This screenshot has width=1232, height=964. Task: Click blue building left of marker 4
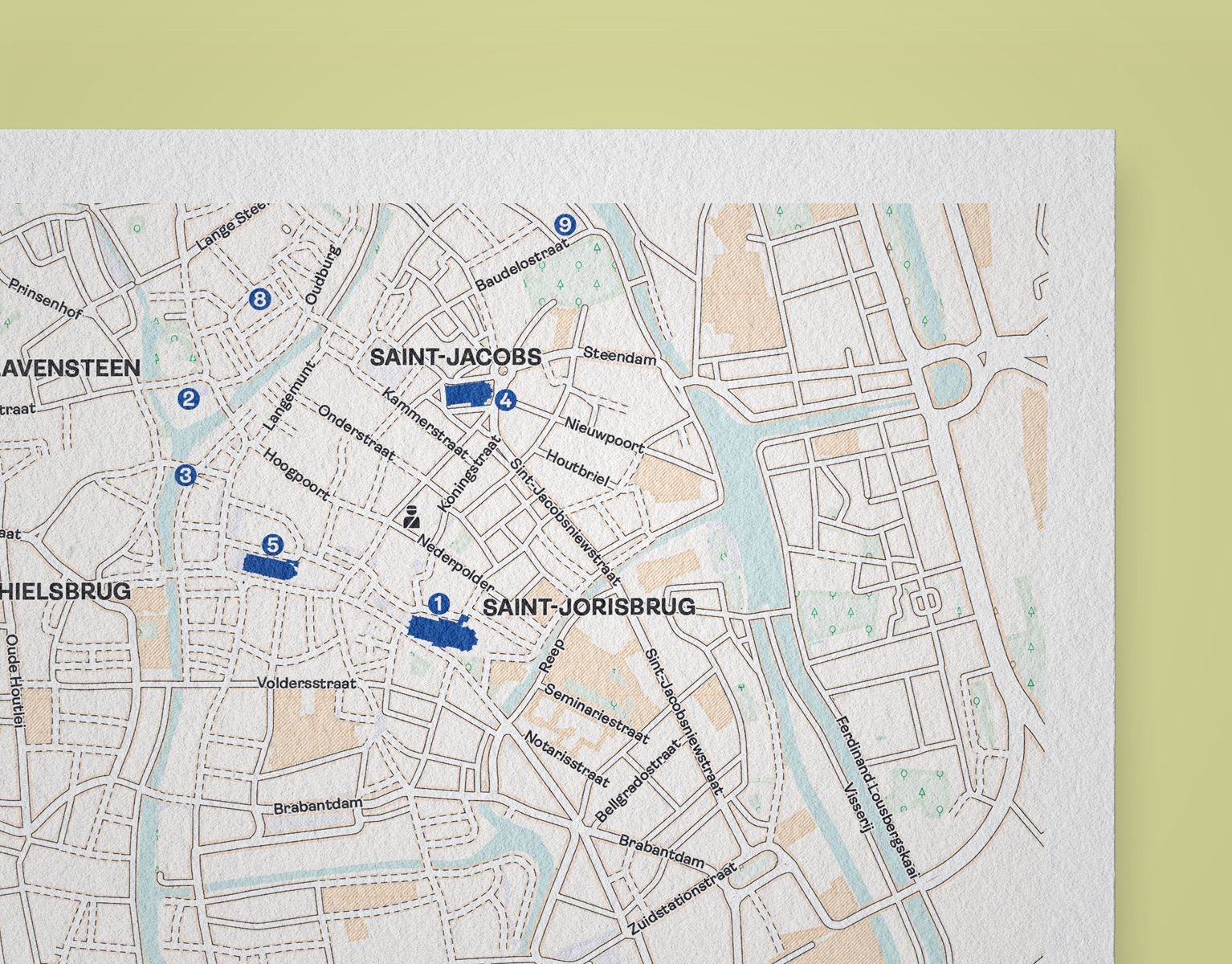pos(467,394)
